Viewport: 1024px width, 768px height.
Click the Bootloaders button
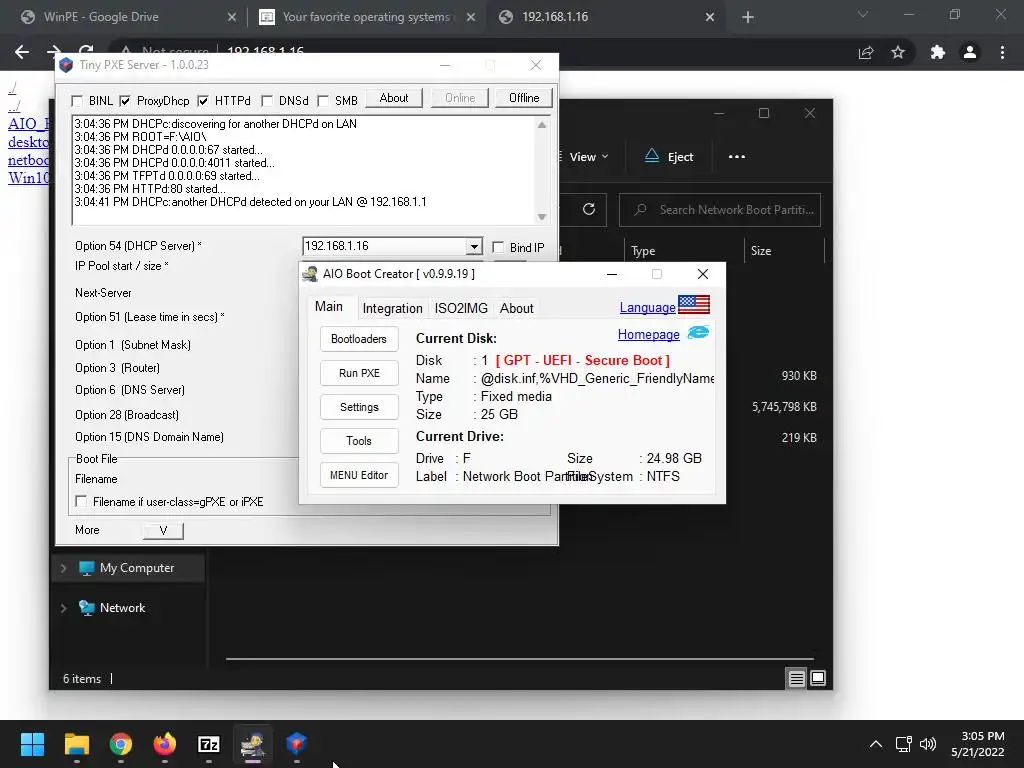tap(359, 339)
